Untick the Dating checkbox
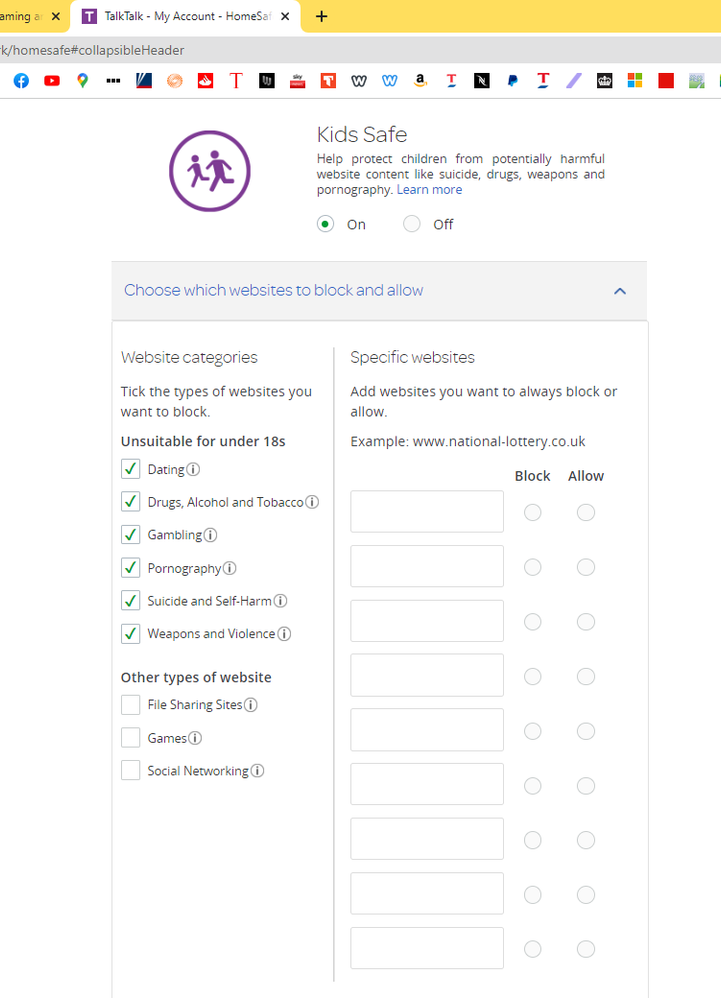Image resolution: width=721 pixels, height=998 pixels. pyautogui.click(x=130, y=469)
